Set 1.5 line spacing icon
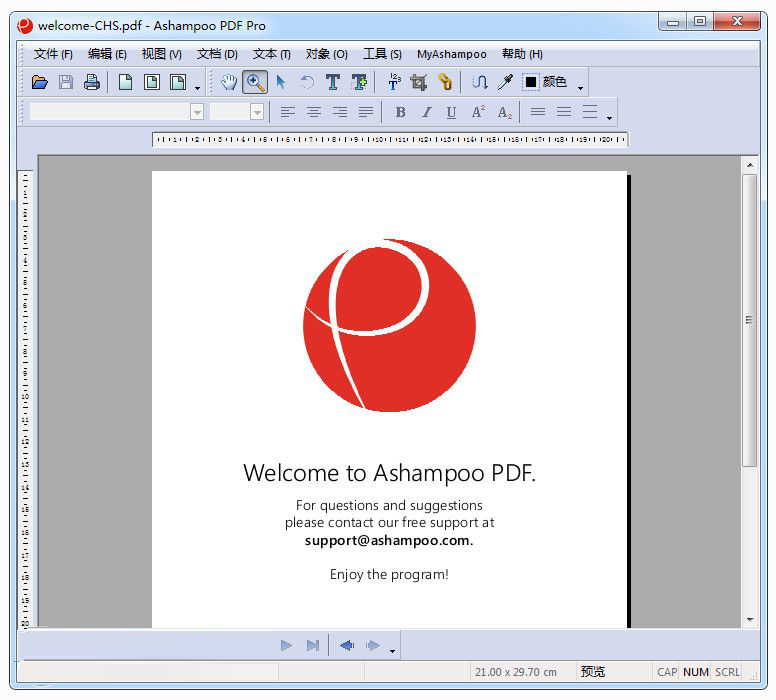The height and width of the screenshot is (700, 776). pyautogui.click(x=564, y=112)
